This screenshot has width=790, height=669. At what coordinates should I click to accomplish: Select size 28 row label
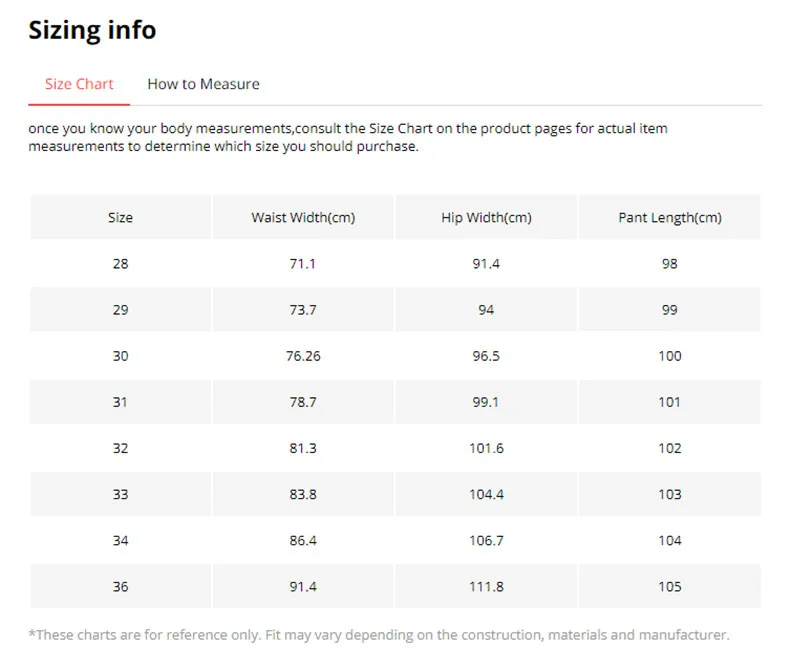(x=120, y=264)
